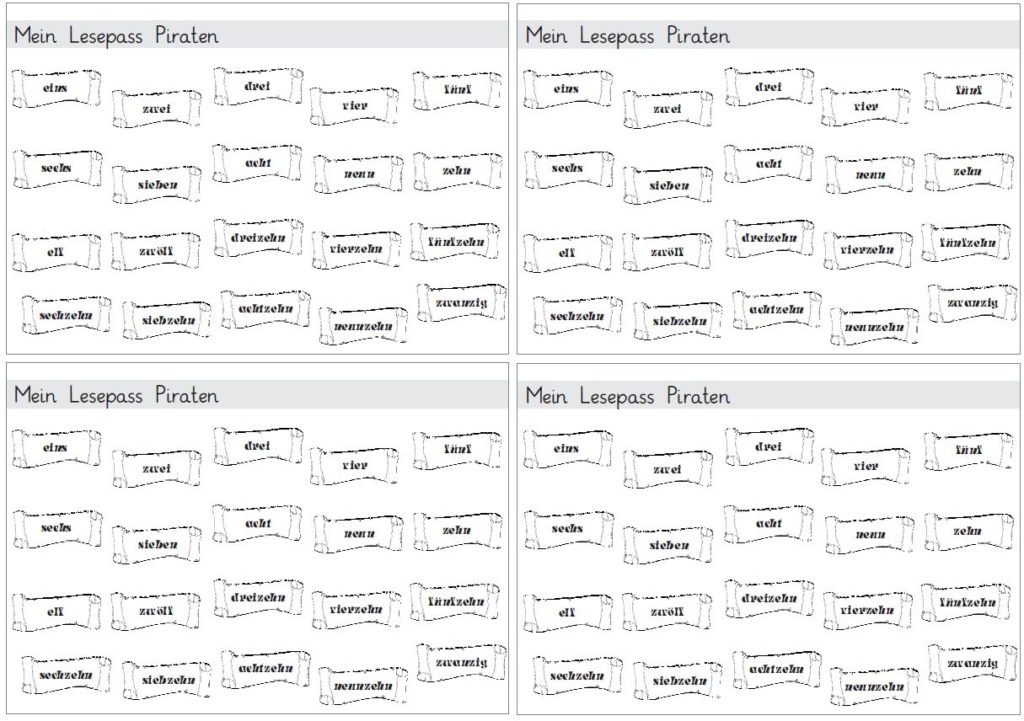Click the 'sechs' scroll in the upper-right card

click(x=569, y=168)
